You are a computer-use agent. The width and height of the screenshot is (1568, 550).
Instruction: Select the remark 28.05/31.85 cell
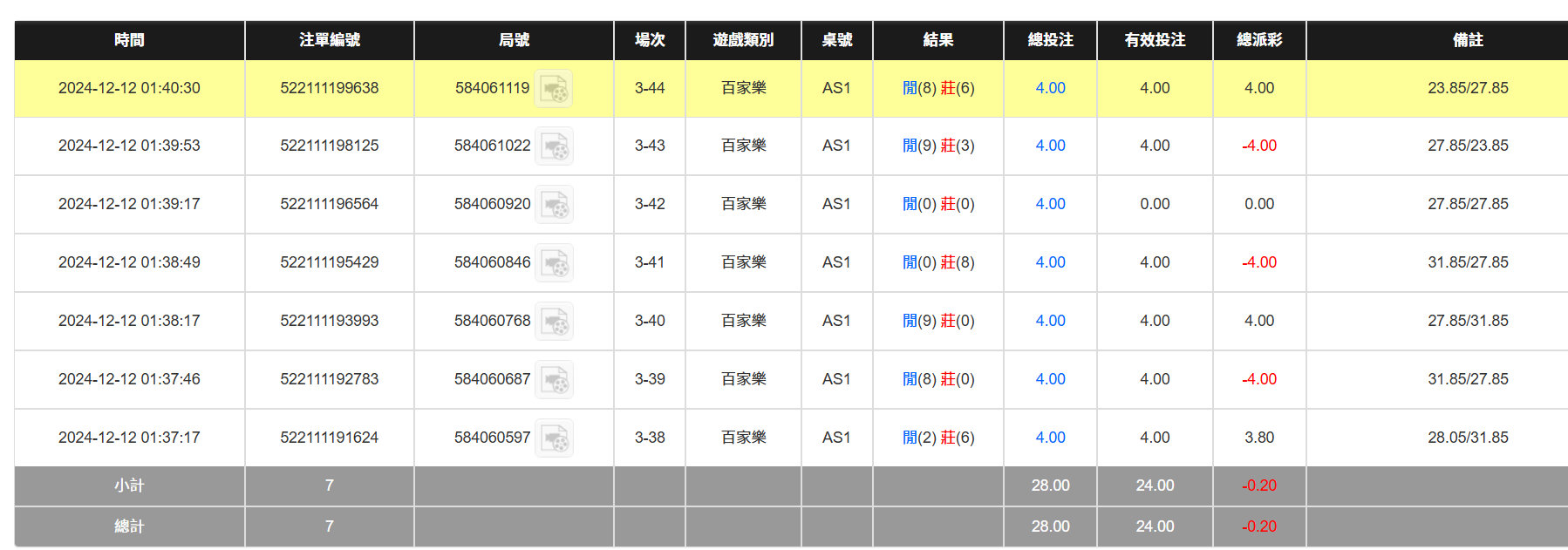coord(1467,438)
